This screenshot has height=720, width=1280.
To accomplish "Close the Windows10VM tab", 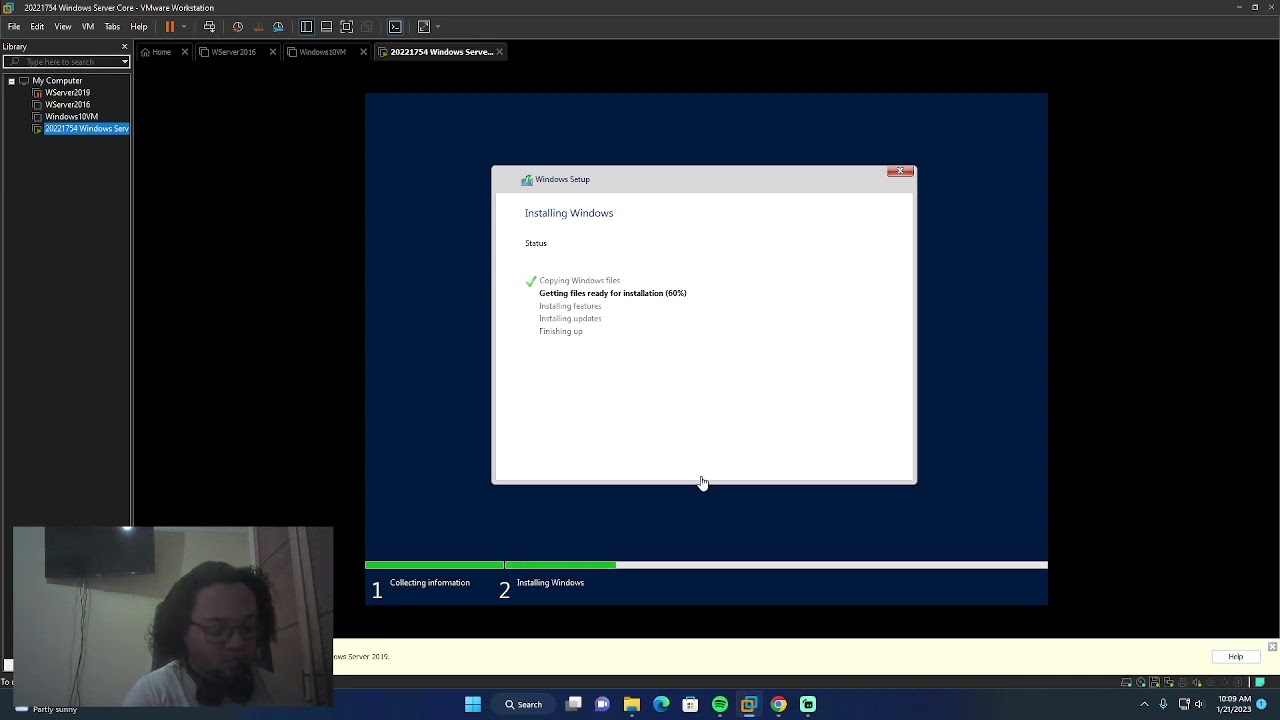I will pyautogui.click(x=363, y=52).
